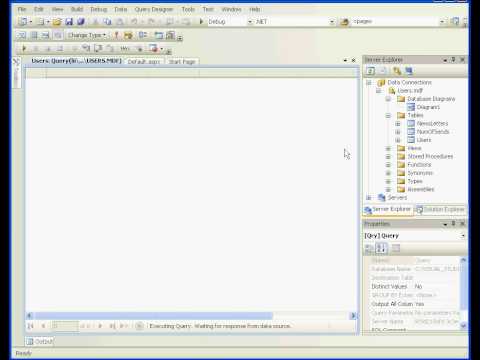
Task: Collapse the Tables folder node
Action: pyautogui.click(x=388, y=115)
